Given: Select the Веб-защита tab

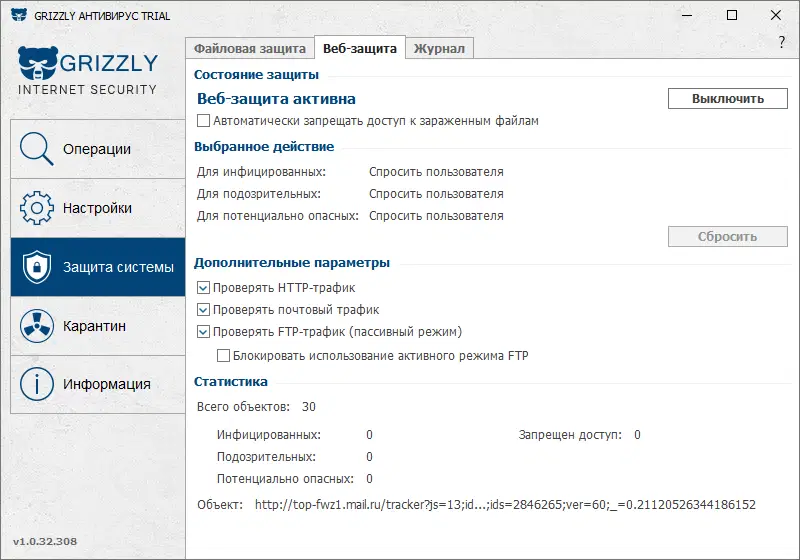Looking at the screenshot, I should tap(360, 48).
